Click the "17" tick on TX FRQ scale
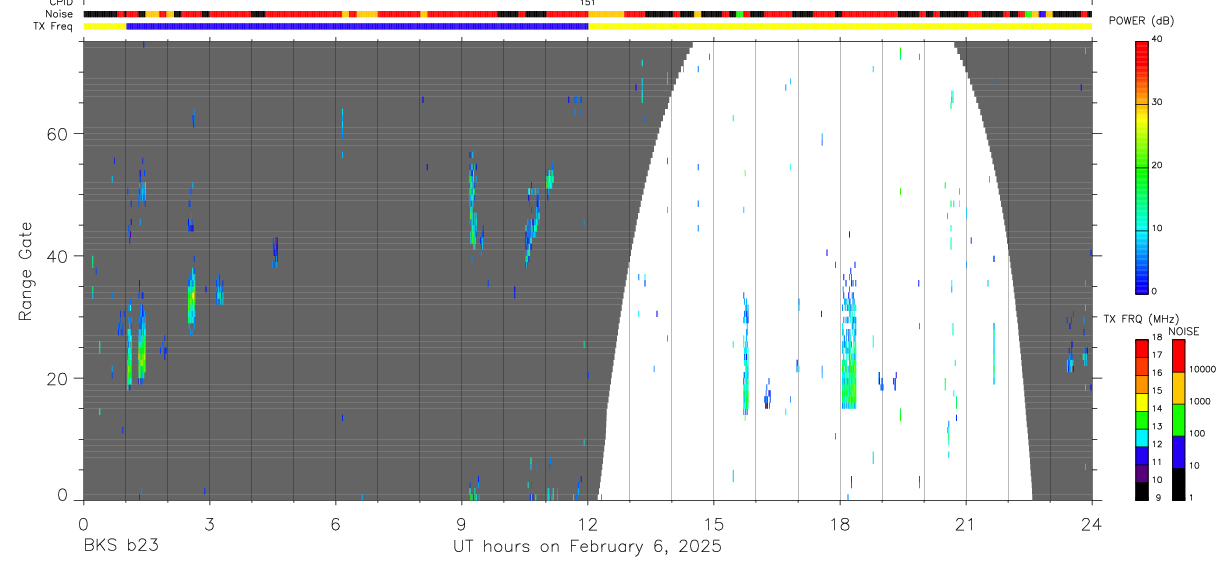This screenshot has width=1228, height=567. 1157,355
